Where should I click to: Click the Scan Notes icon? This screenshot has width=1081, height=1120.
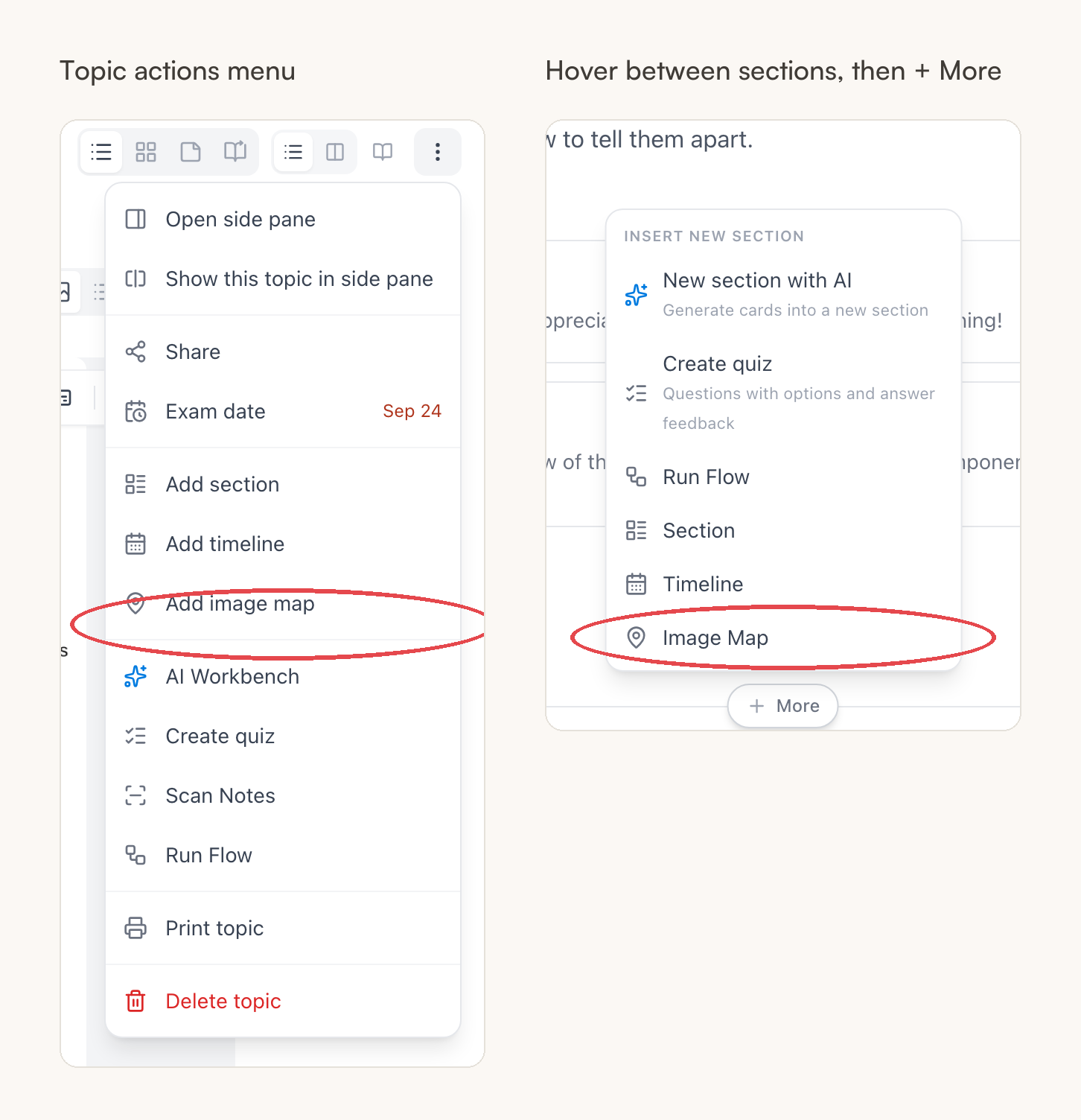click(x=135, y=795)
